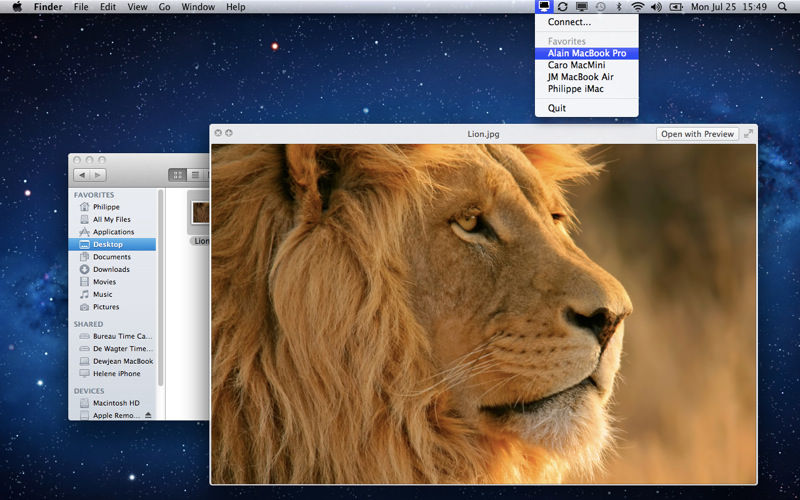Click the house icon beside Philippe
Viewport: 800px width, 500px height.
coord(85,207)
